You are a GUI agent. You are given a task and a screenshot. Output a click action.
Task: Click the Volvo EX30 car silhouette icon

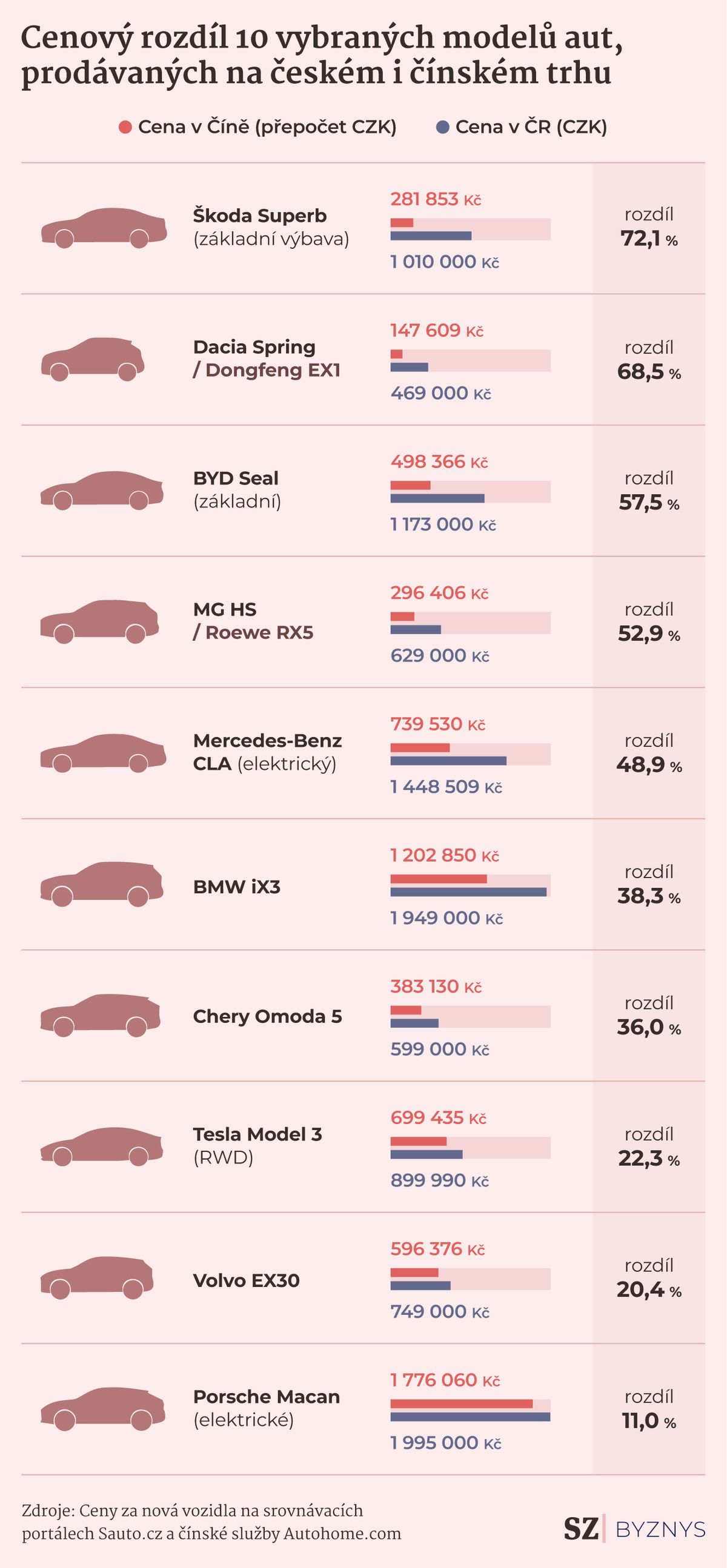98,1279
